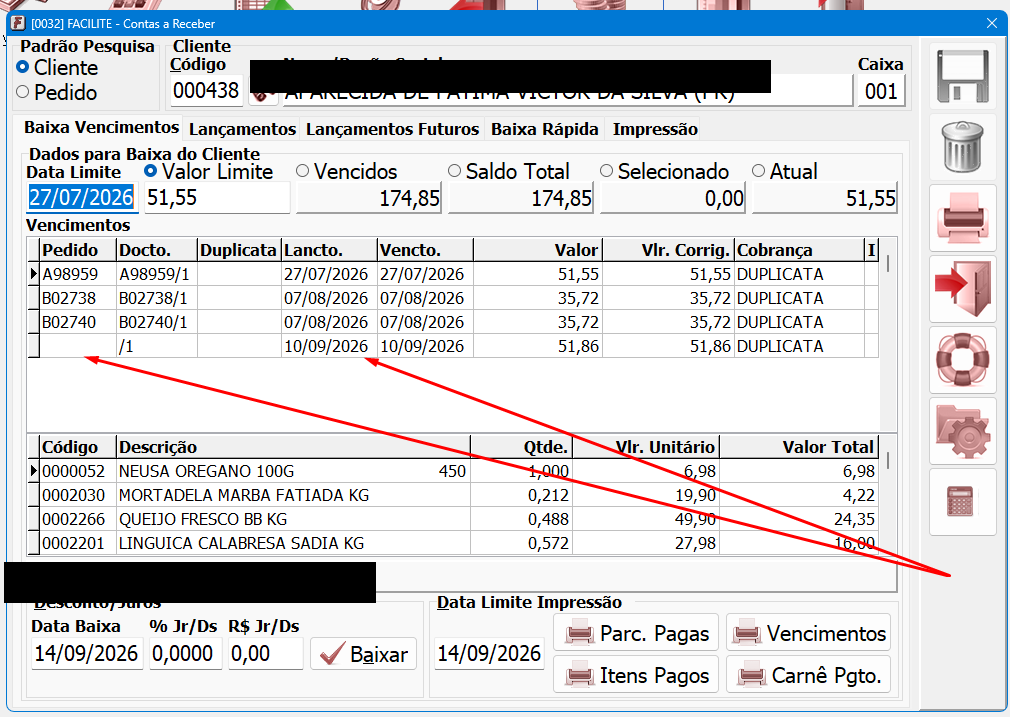Click the trash can delete icon
This screenshot has height=717, width=1010.
pyautogui.click(x=962, y=147)
